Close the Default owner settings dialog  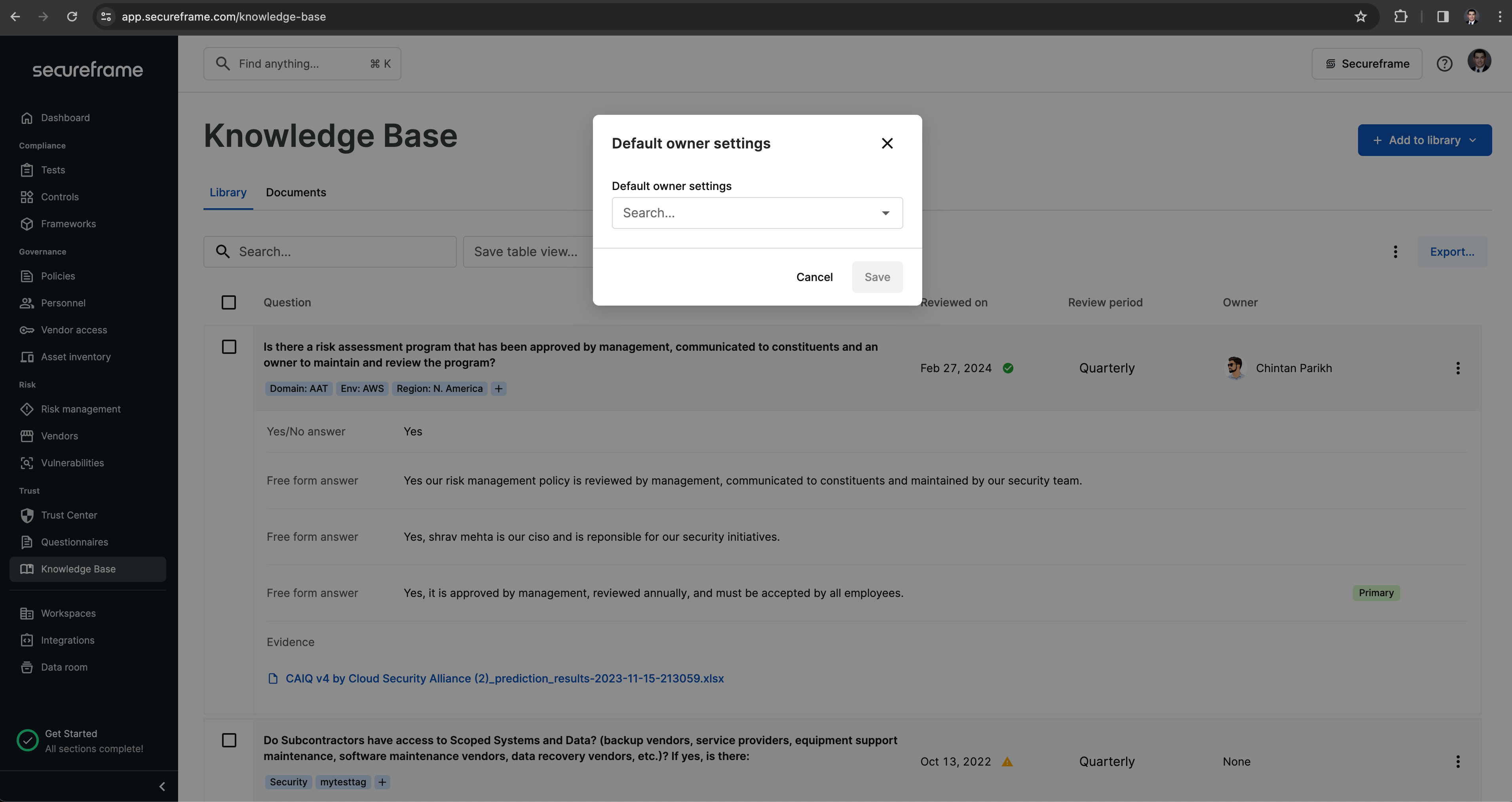887,143
